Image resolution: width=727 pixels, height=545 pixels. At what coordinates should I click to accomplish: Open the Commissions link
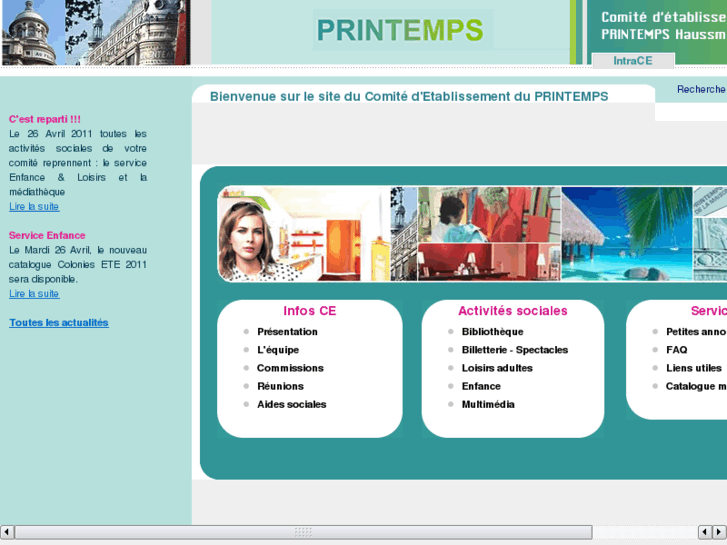[290, 368]
